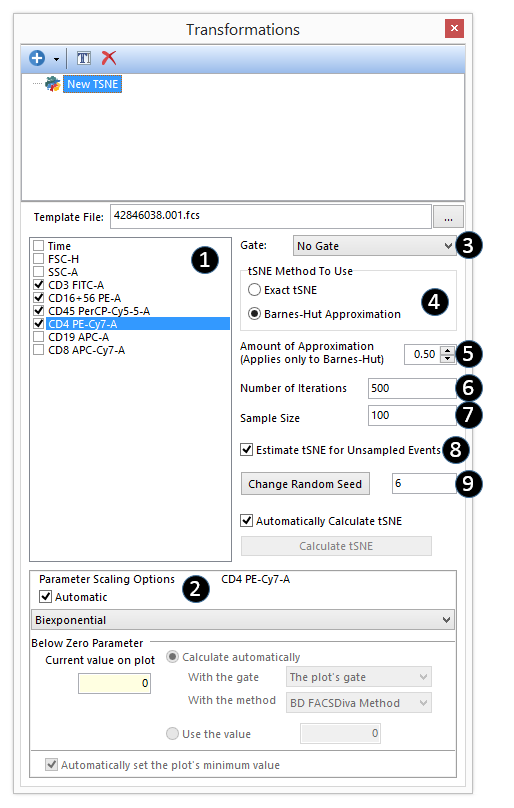The width and height of the screenshot is (514, 808).
Task: Open the BD FACSDiva Method dropdown
Action: click(359, 703)
